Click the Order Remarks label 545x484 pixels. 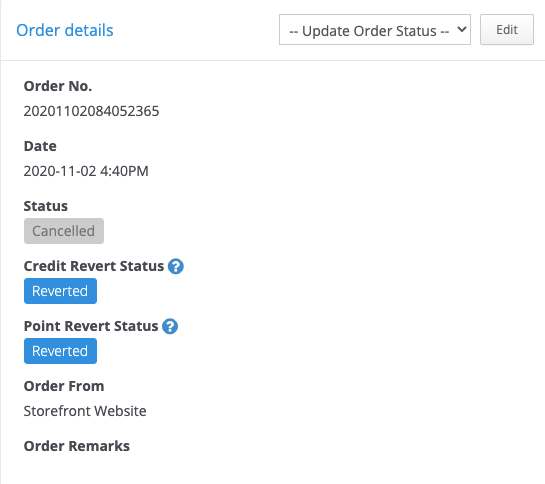click(76, 446)
